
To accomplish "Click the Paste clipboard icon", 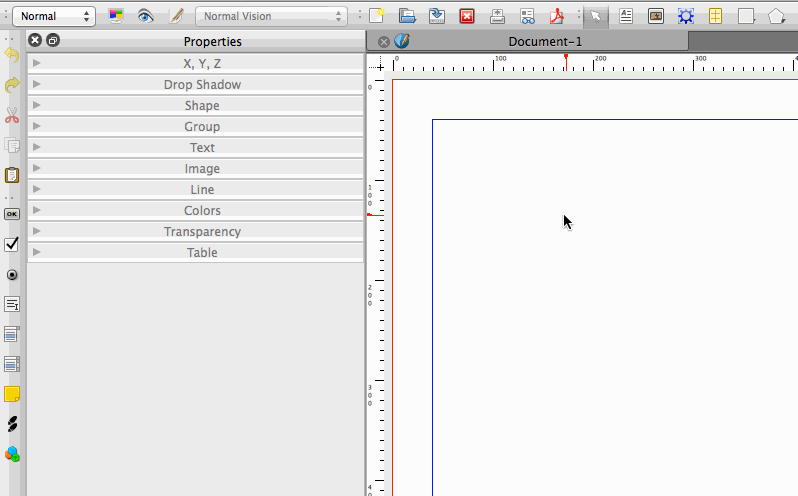I will 12,175.
